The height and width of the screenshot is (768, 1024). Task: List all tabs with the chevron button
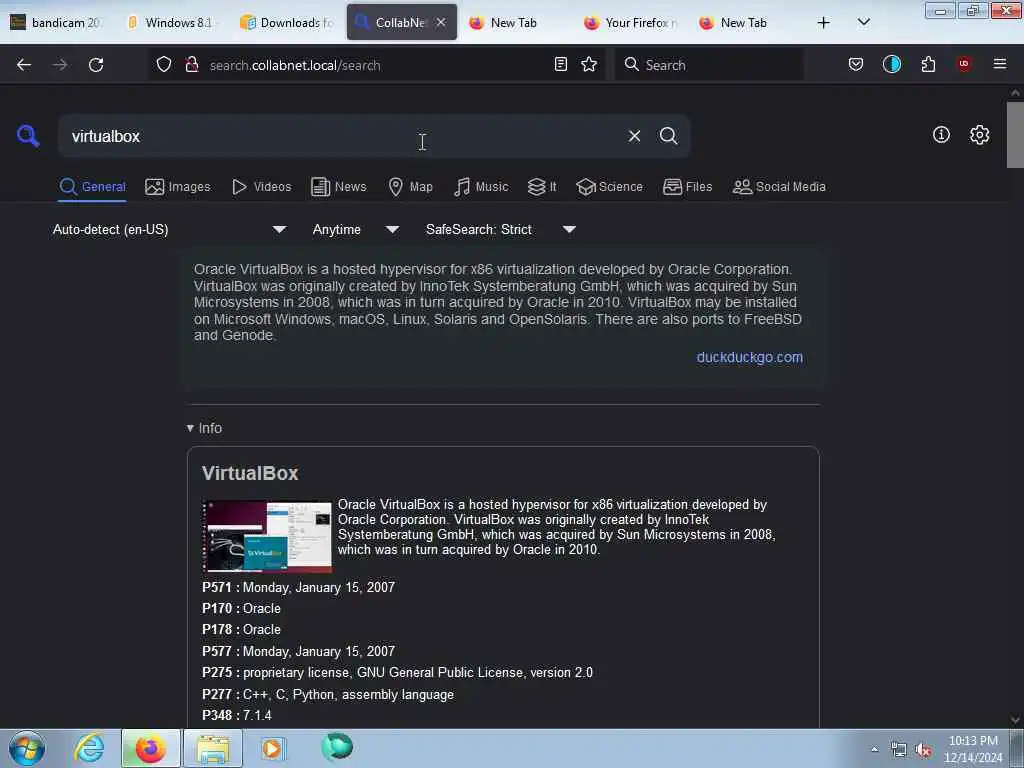pos(863,23)
